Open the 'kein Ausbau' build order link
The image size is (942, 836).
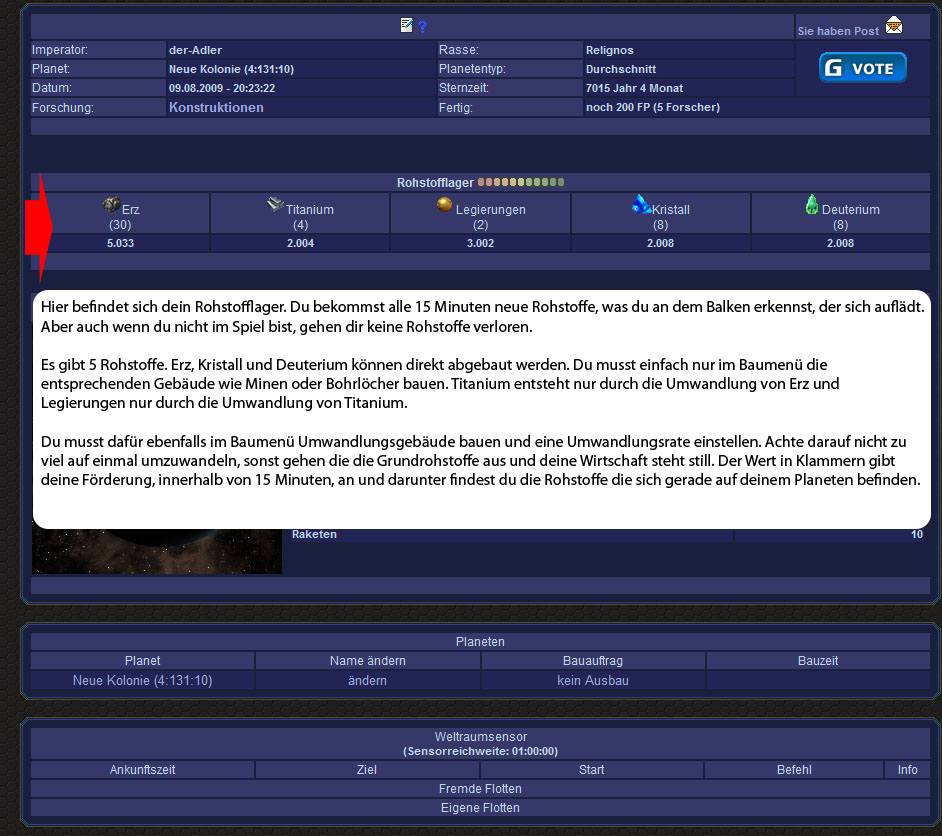tap(592, 680)
